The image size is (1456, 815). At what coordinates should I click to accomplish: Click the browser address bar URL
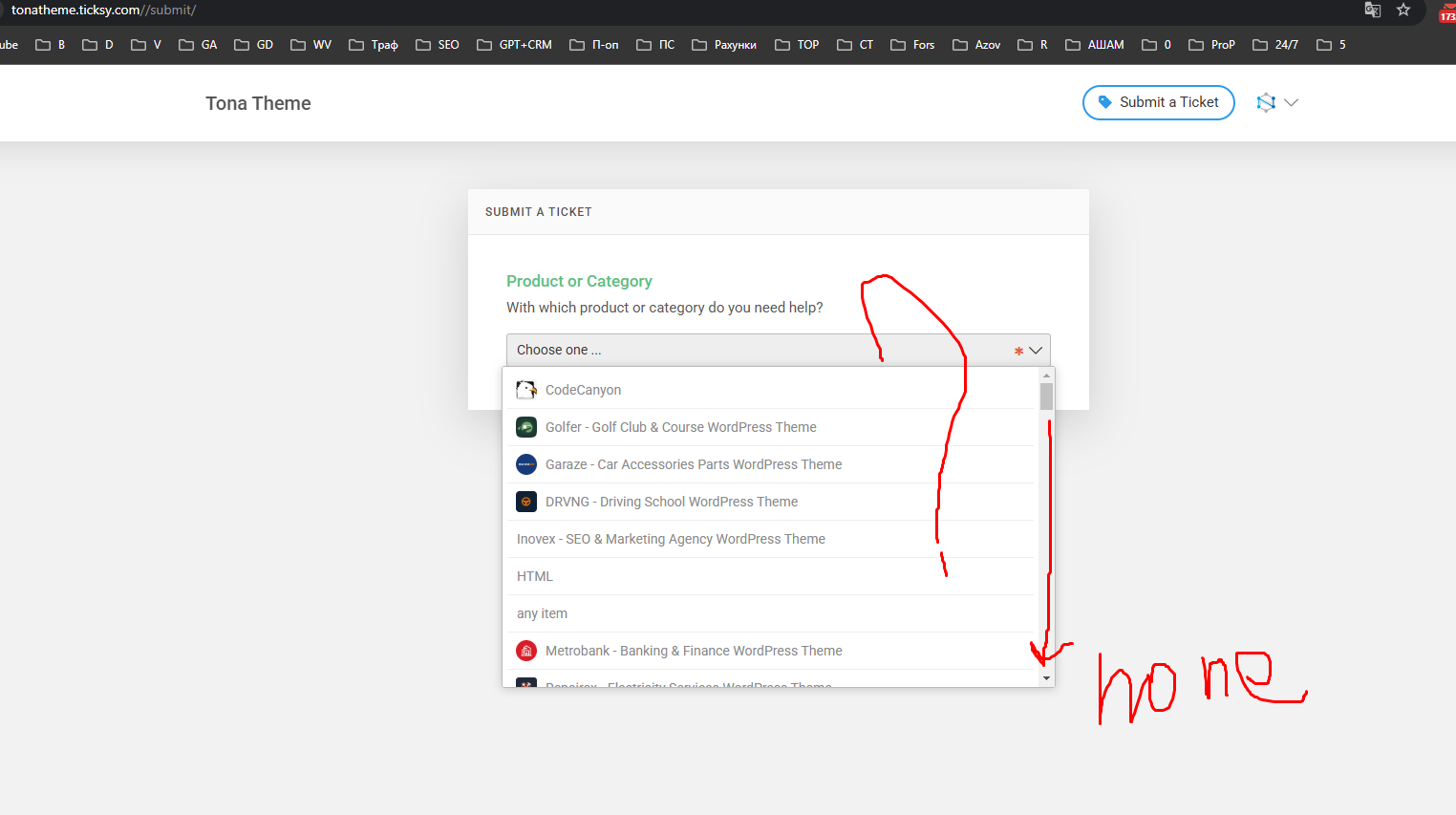104,10
